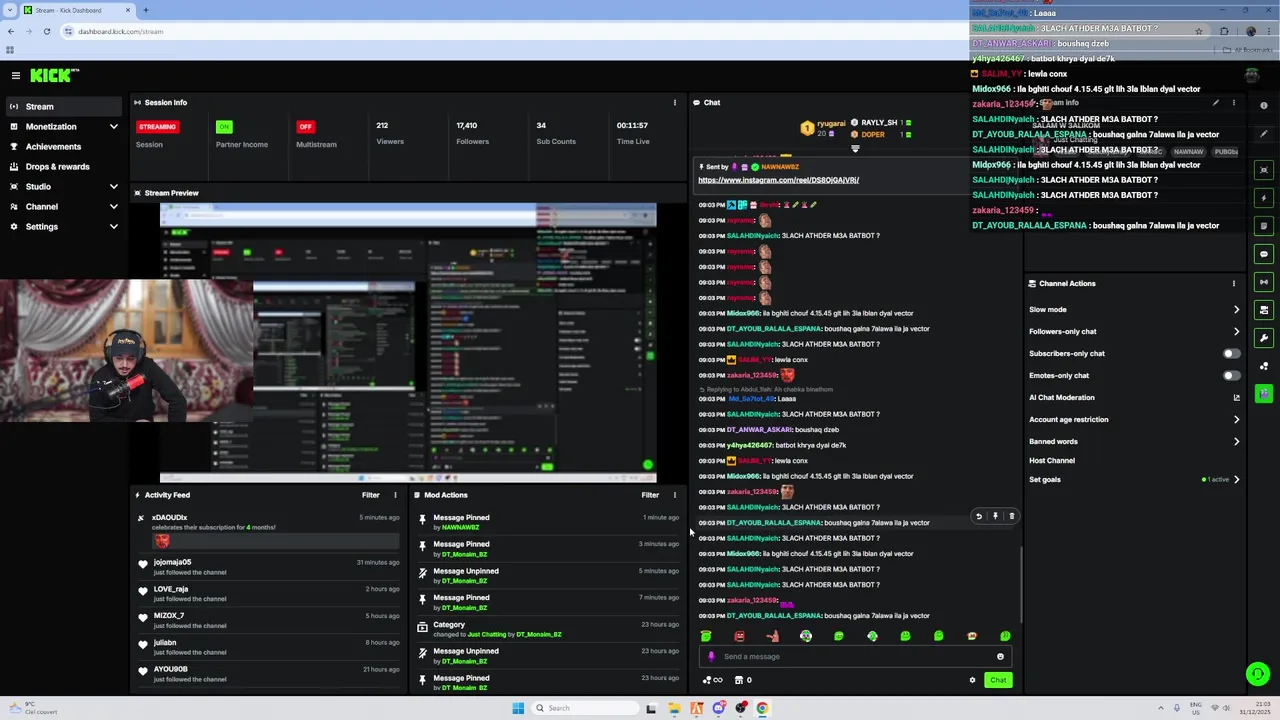Open Slow mode options chevron
The image size is (1280, 720).
1236,310
